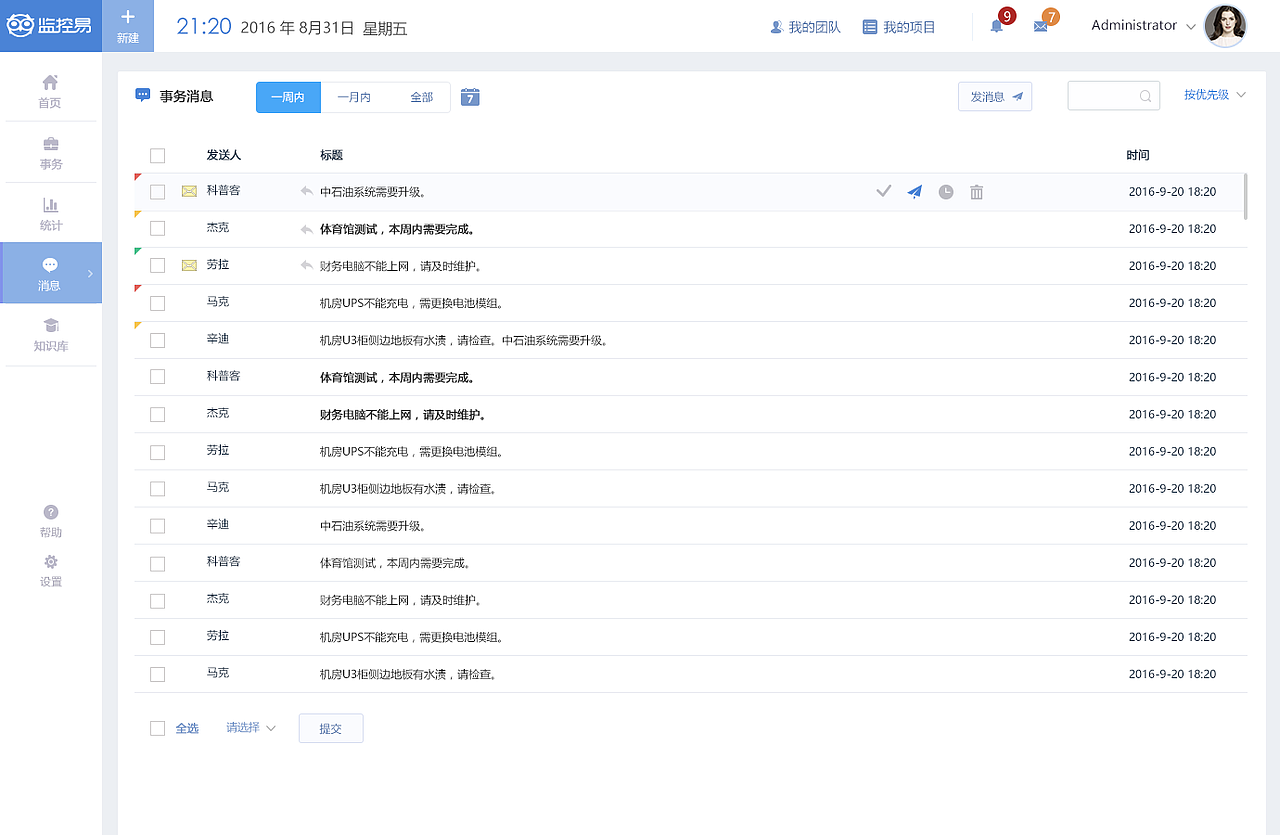Click the magnifier icon in the search box
Image resolution: width=1280 pixels, height=835 pixels.
(x=1146, y=96)
